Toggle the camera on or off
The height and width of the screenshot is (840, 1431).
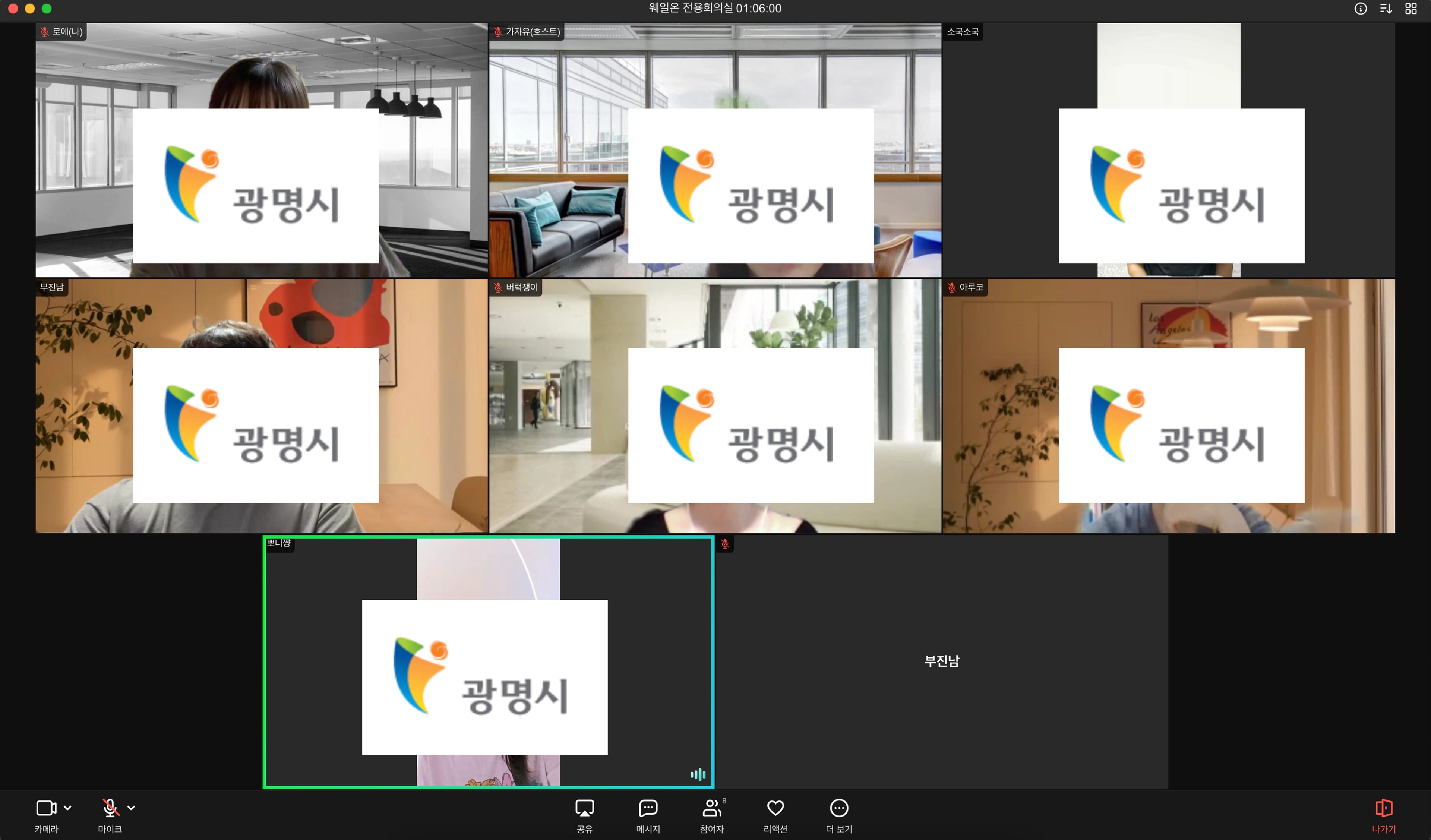(47, 808)
